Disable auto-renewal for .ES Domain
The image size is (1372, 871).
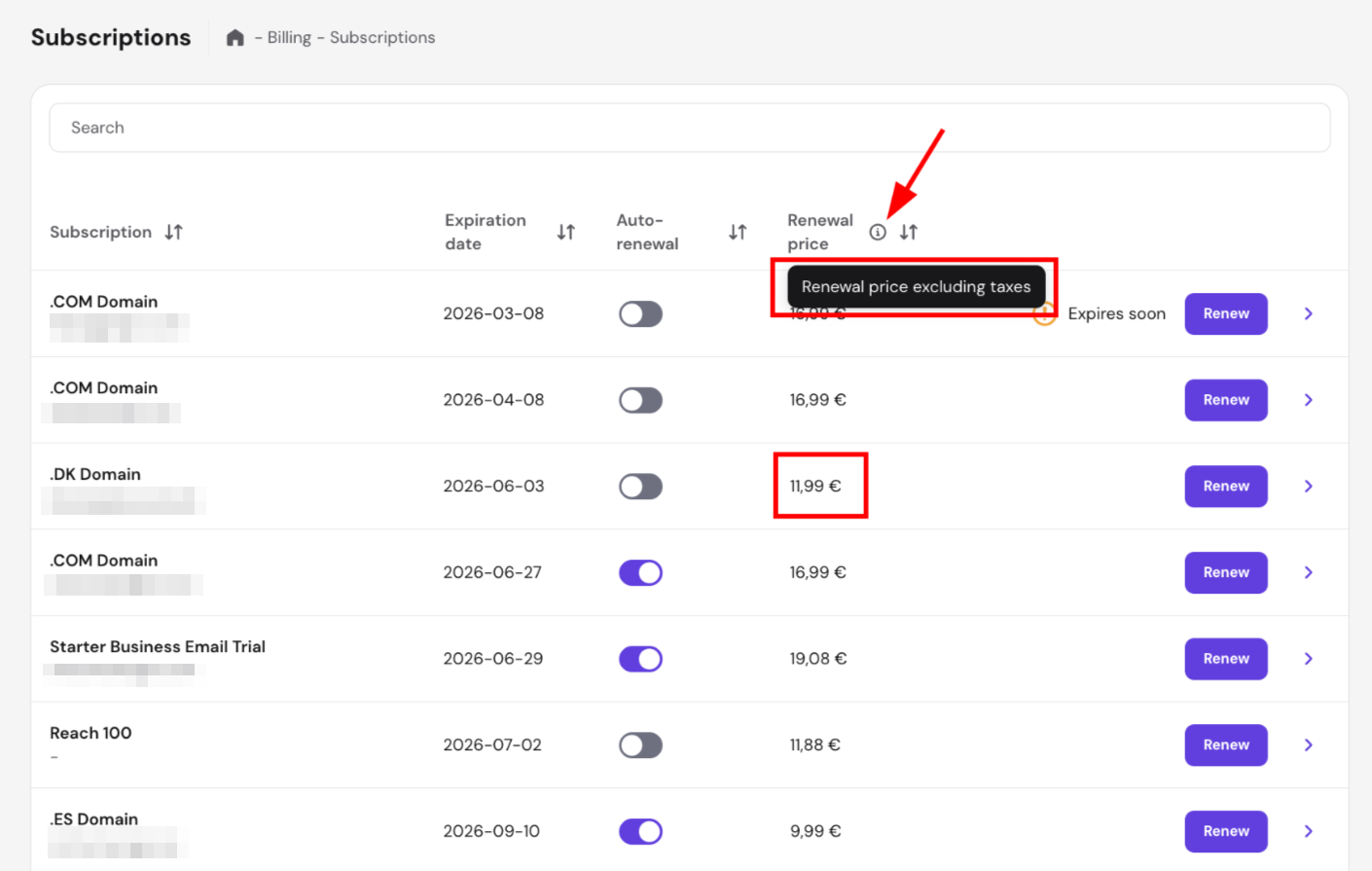pos(640,831)
